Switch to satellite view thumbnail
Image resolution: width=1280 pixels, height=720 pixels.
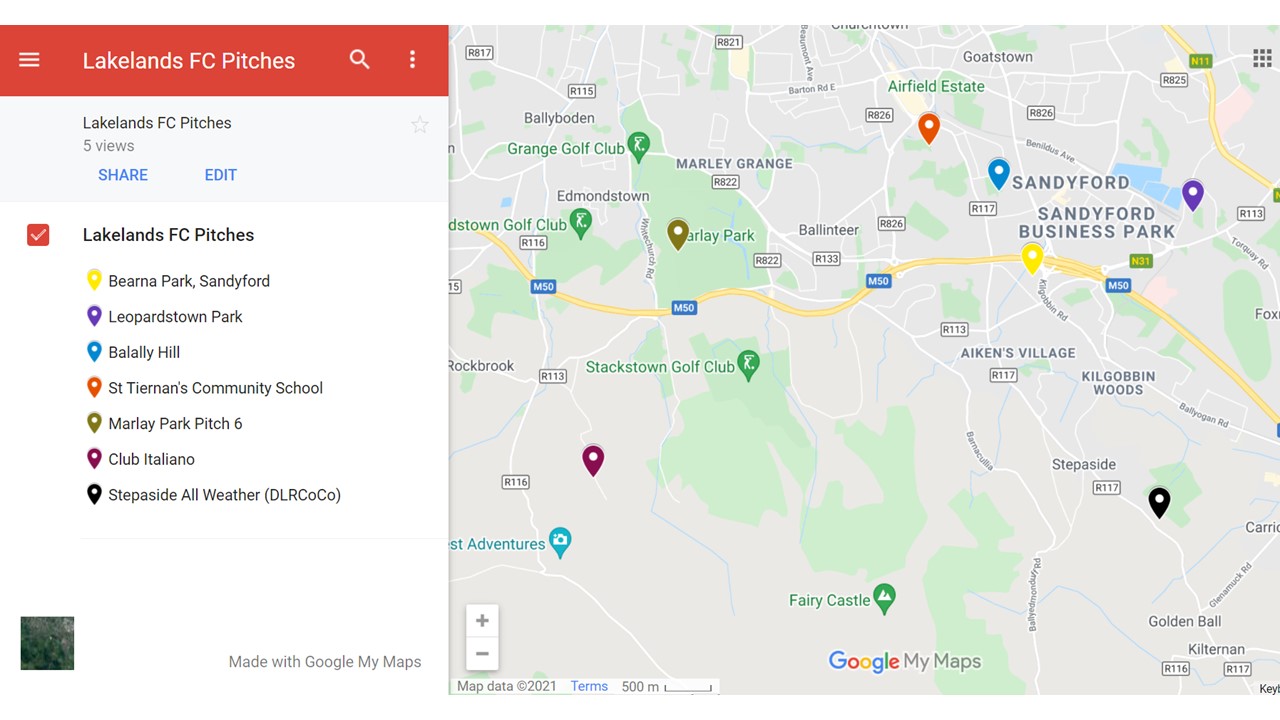click(x=47, y=643)
